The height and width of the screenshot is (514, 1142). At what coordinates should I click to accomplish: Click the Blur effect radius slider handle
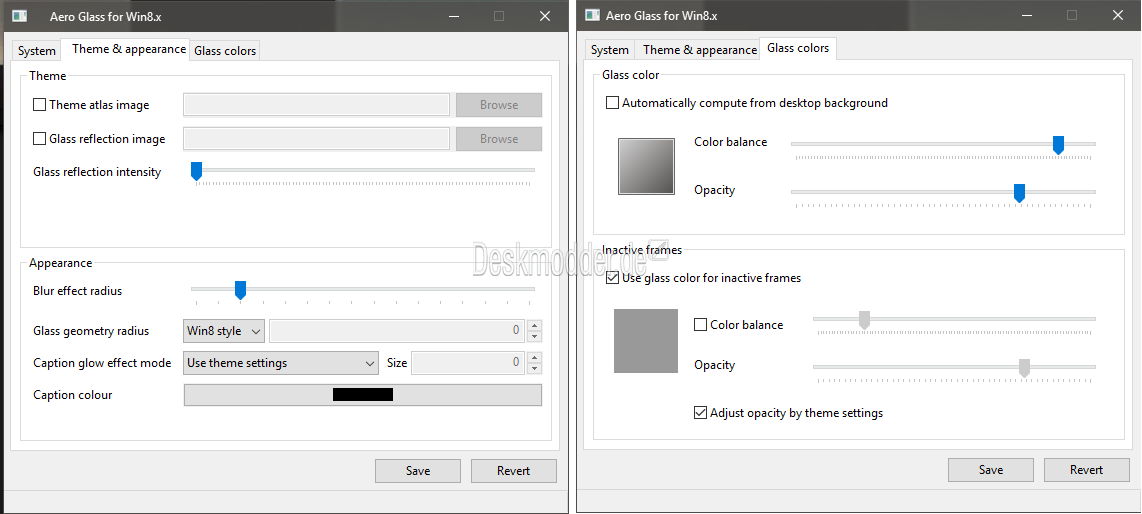240,290
